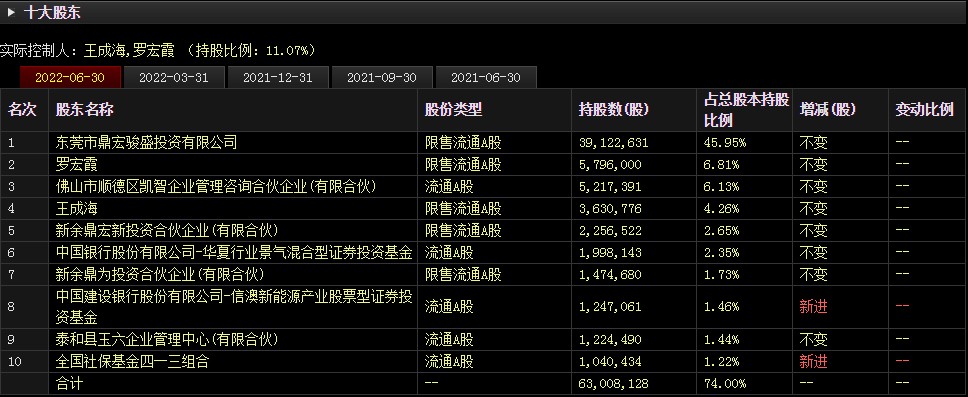Click the 1.22% holding ratio

point(722,361)
